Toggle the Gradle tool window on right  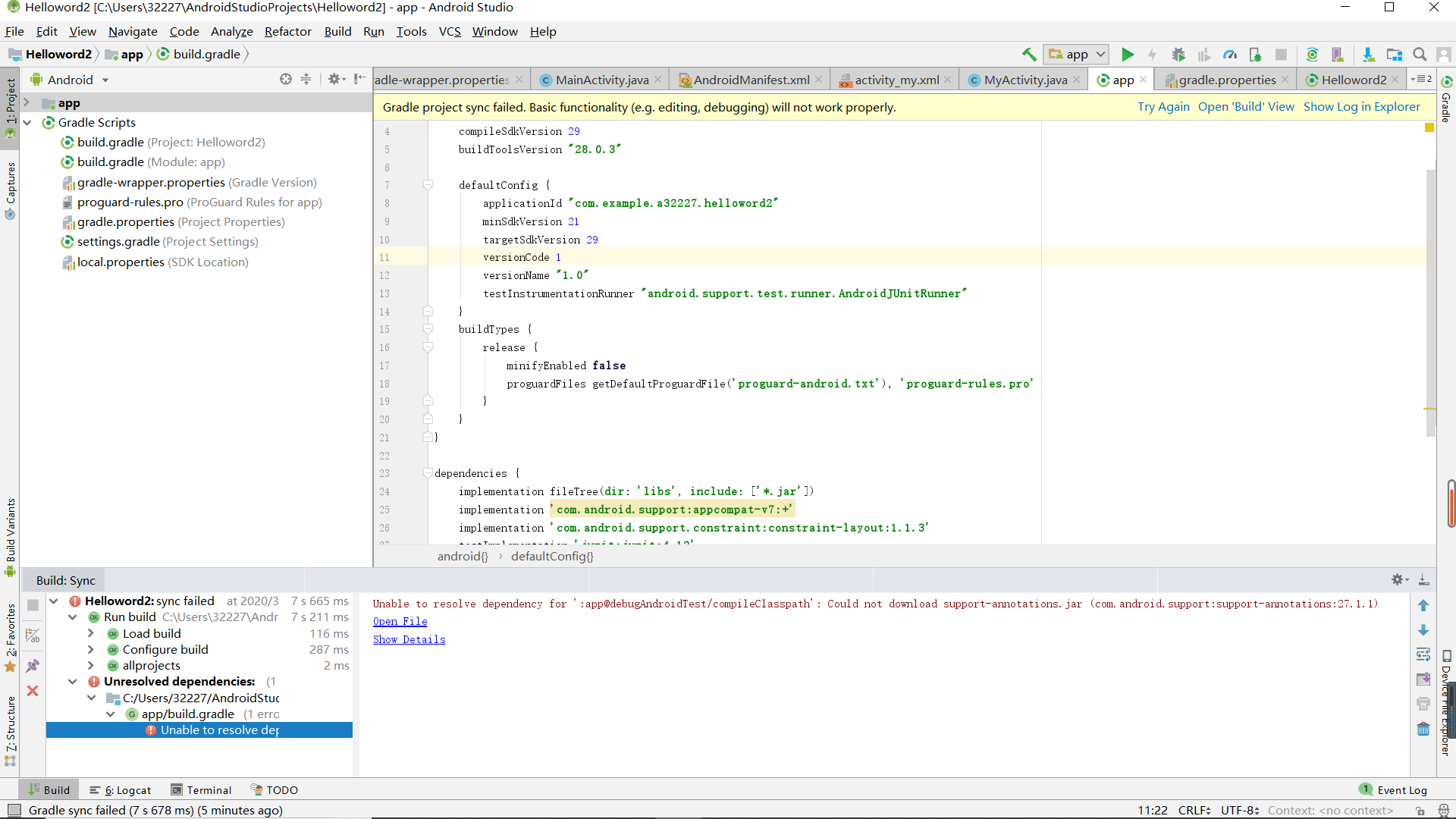1446,99
